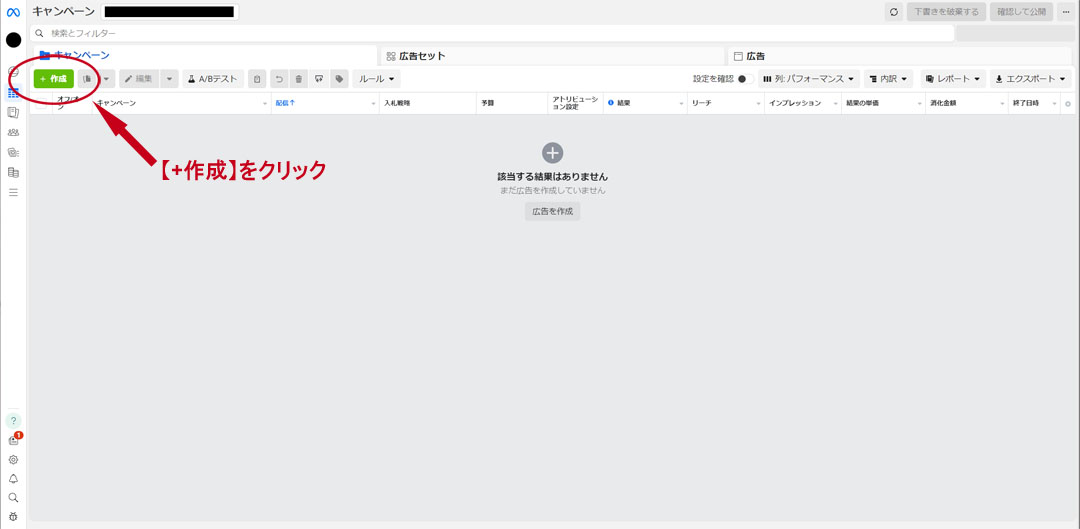Image resolution: width=1080 pixels, height=529 pixels.
Task: Click the 検索とフィルター search field
Action: coord(492,33)
